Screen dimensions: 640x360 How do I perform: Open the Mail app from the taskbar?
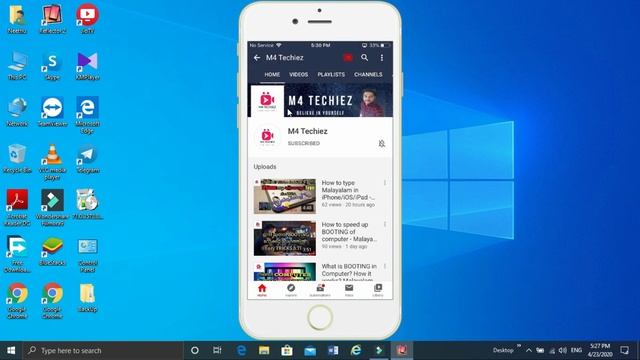(x=310, y=350)
